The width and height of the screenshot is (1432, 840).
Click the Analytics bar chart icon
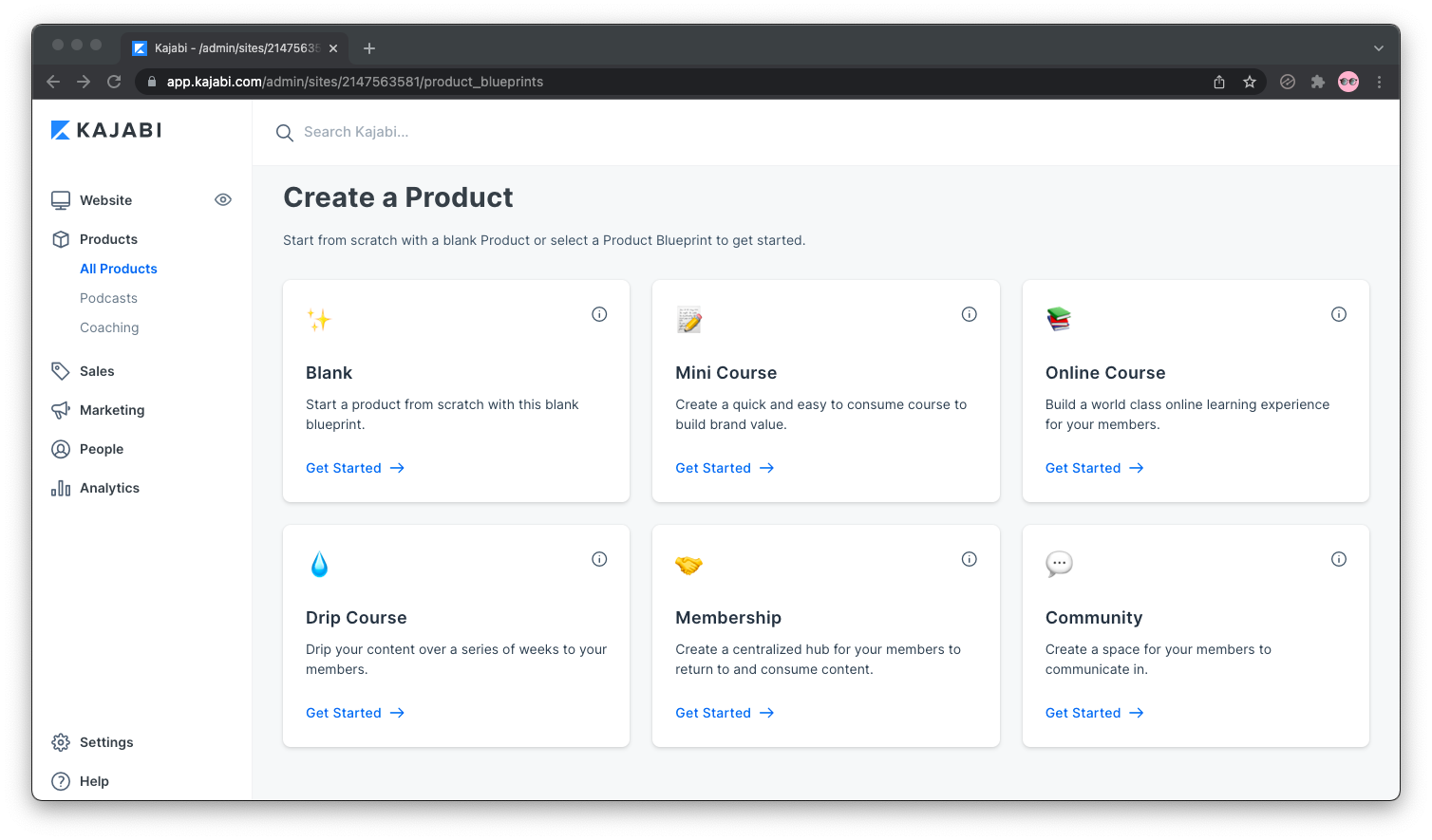pos(61,488)
